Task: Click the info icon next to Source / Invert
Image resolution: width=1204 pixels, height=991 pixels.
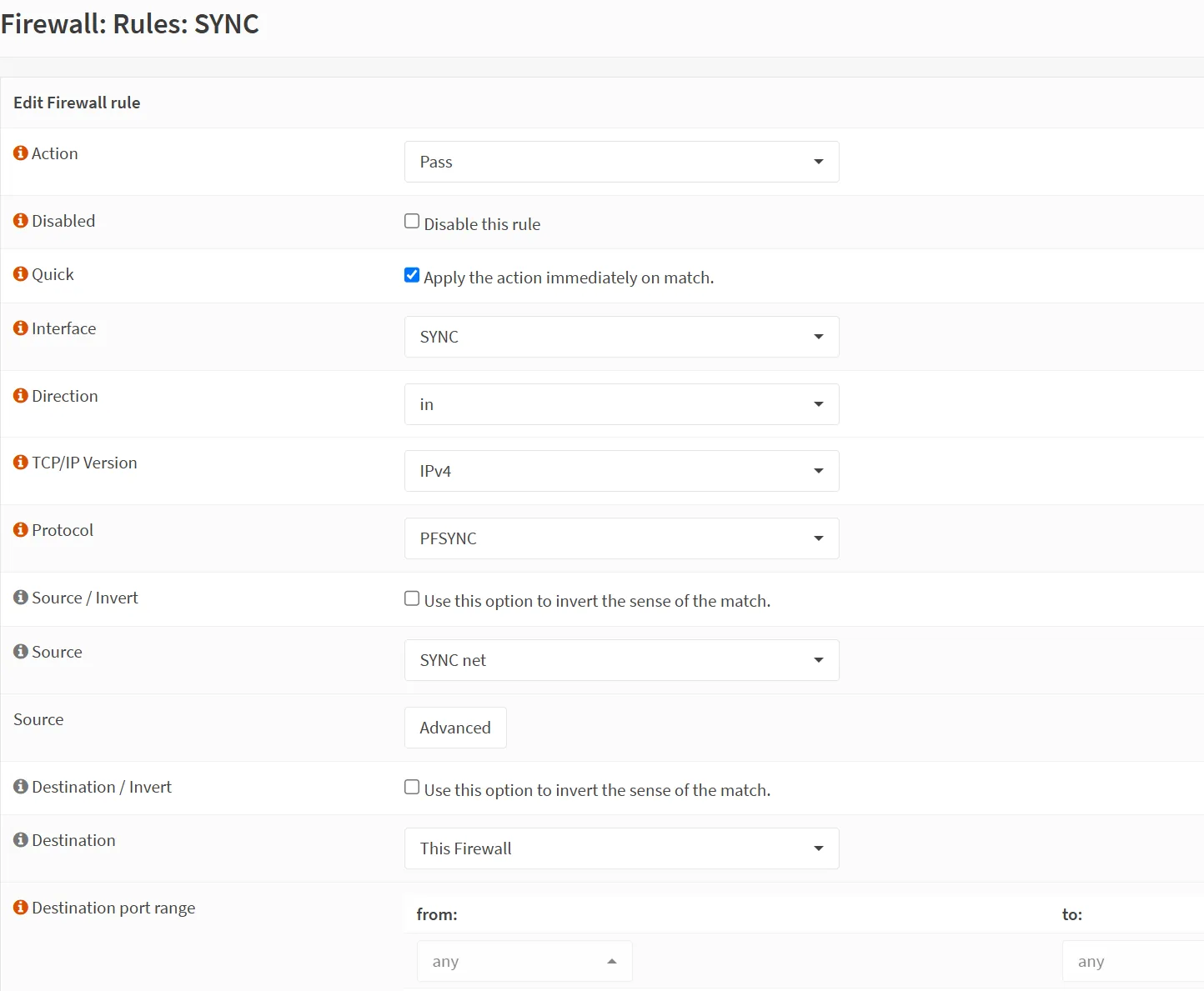Action: click(21, 598)
